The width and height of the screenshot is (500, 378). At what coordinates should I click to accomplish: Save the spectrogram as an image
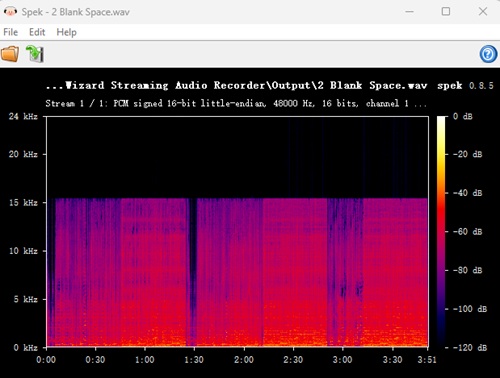[x=35, y=54]
